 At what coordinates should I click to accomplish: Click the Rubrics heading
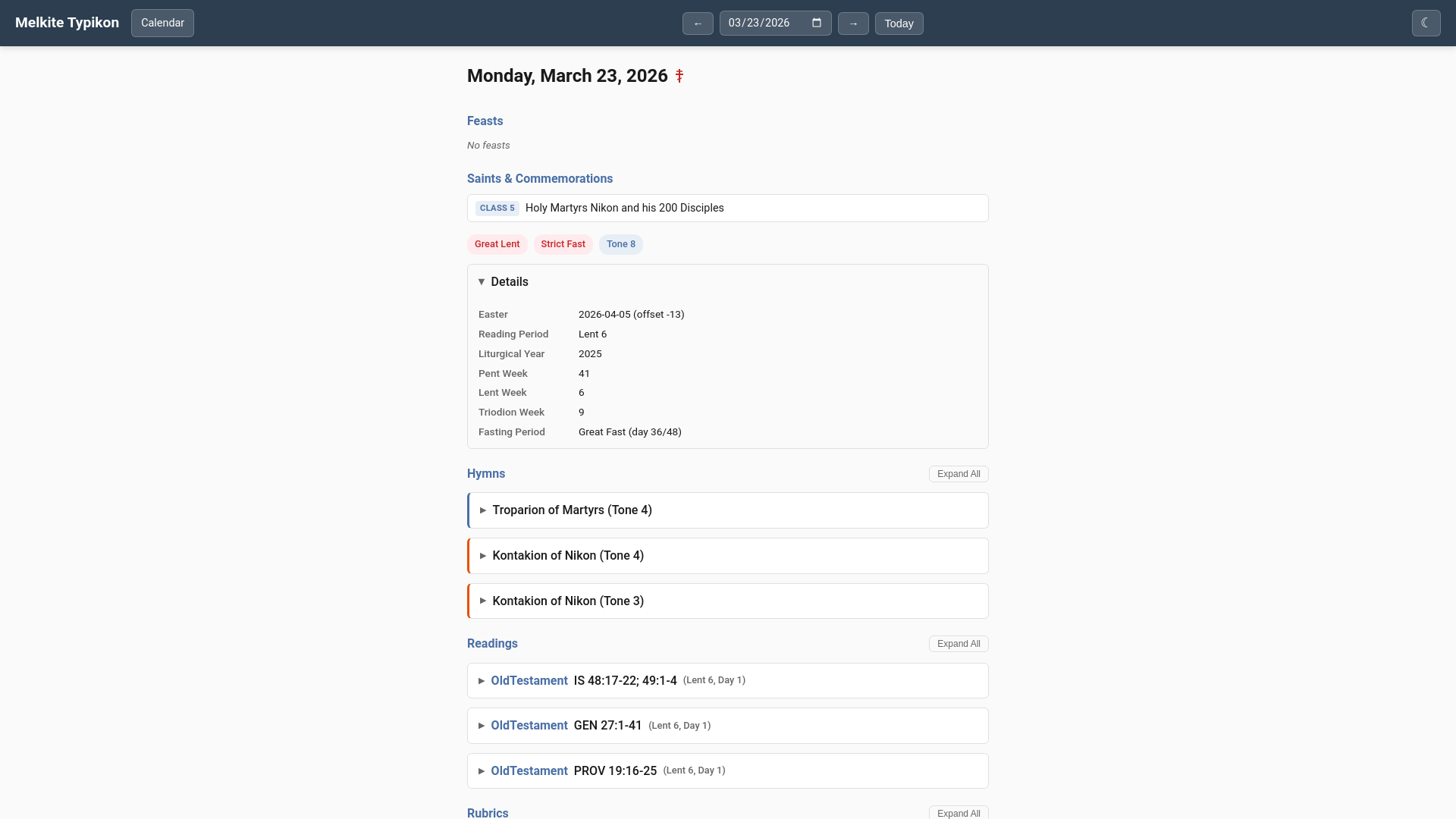pos(488,813)
